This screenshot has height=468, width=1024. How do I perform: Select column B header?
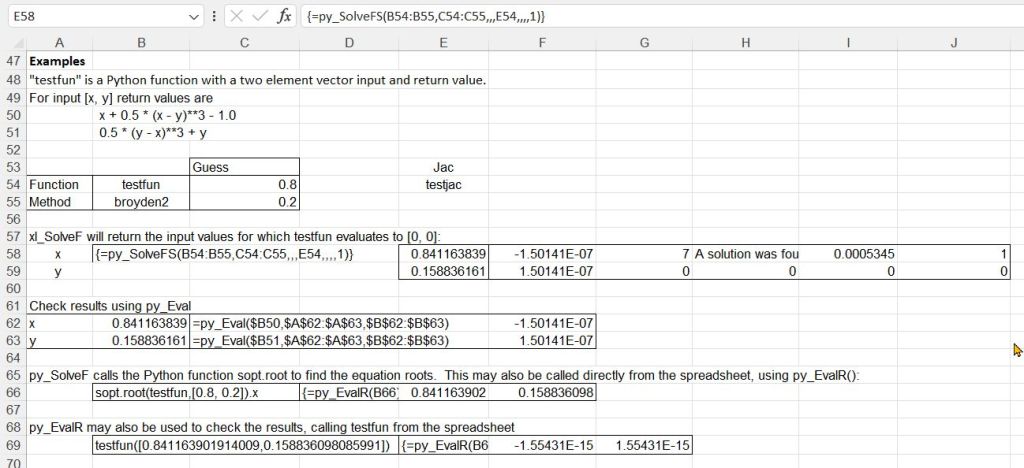(140, 42)
